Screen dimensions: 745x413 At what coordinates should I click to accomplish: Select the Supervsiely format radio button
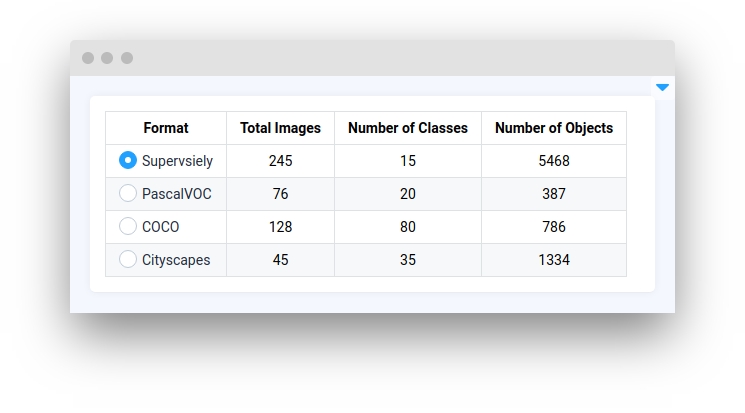coord(128,160)
